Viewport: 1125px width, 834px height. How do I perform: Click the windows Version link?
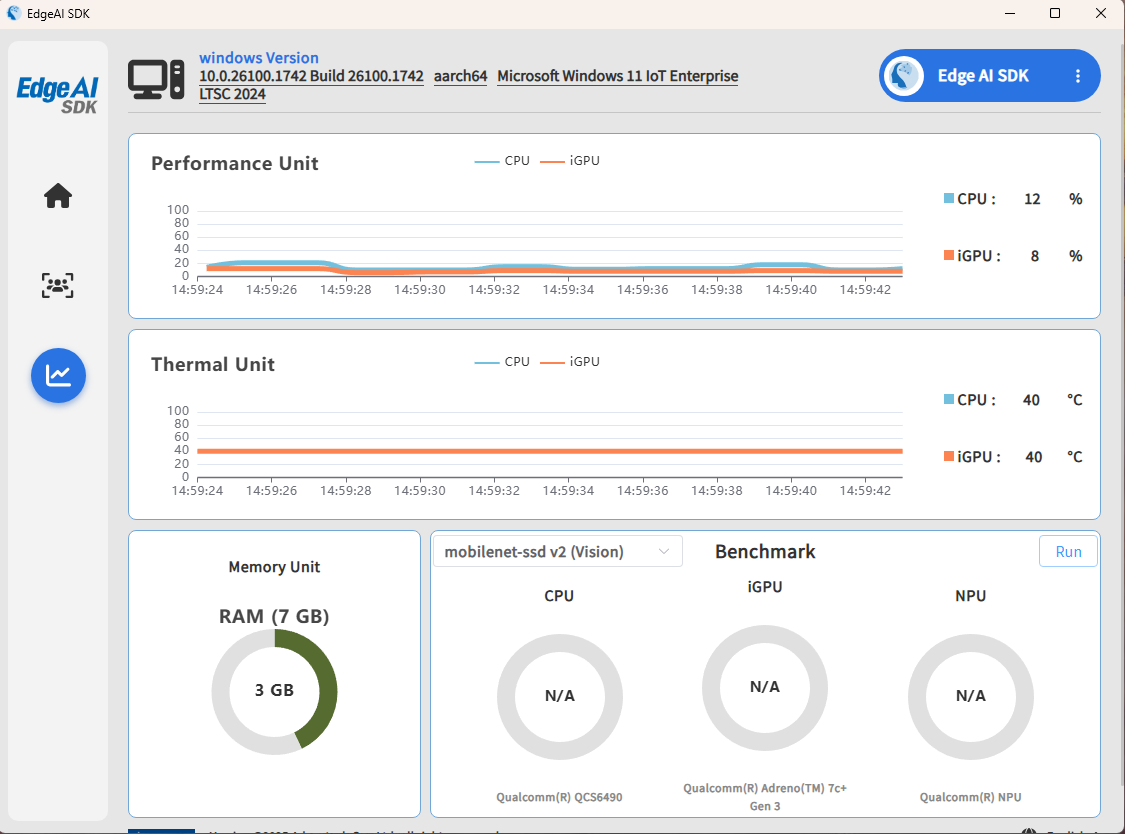[258, 57]
